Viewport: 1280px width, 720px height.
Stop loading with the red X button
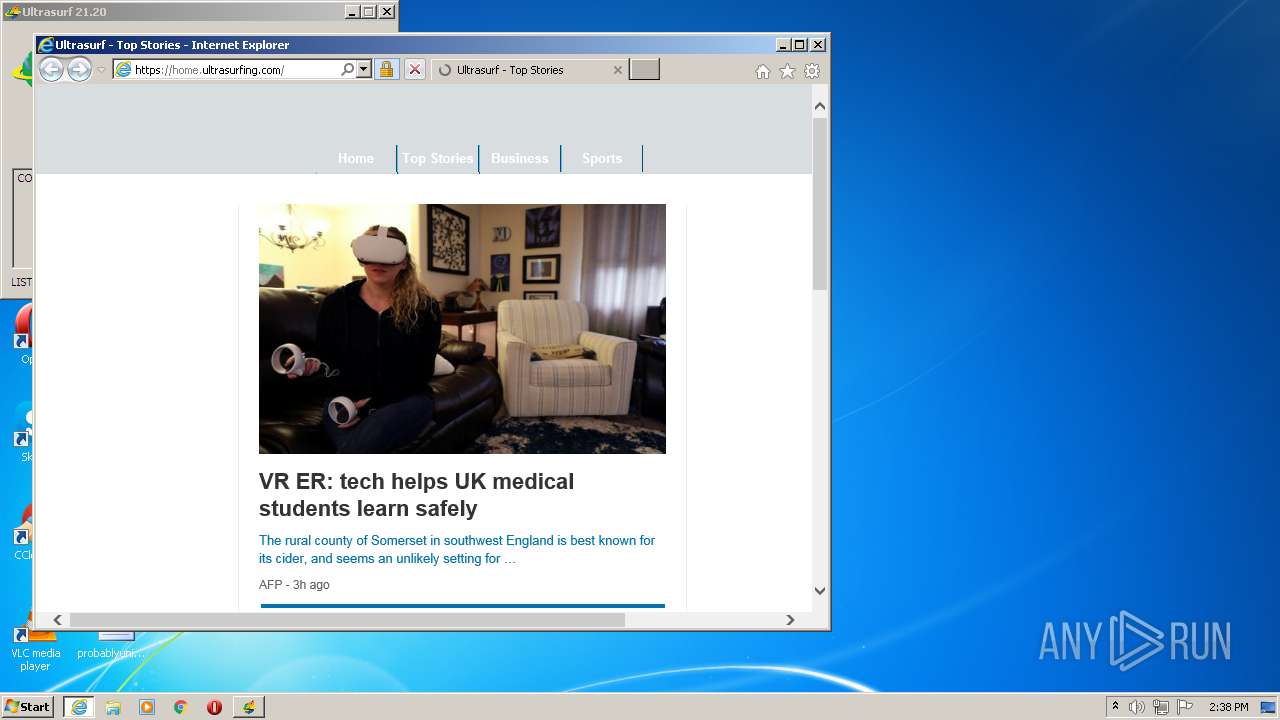(415, 70)
